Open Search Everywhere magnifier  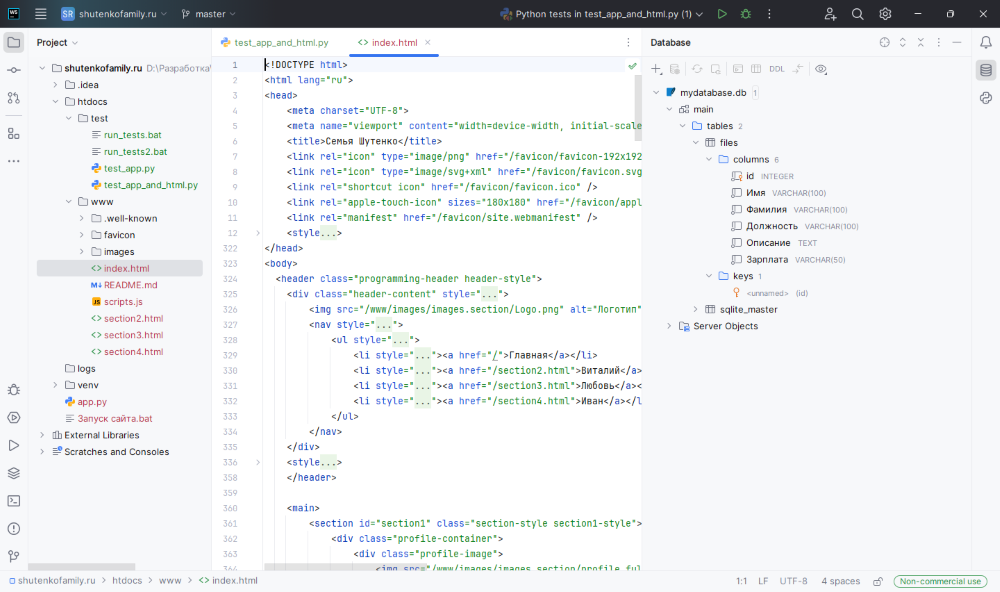click(x=857, y=14)
